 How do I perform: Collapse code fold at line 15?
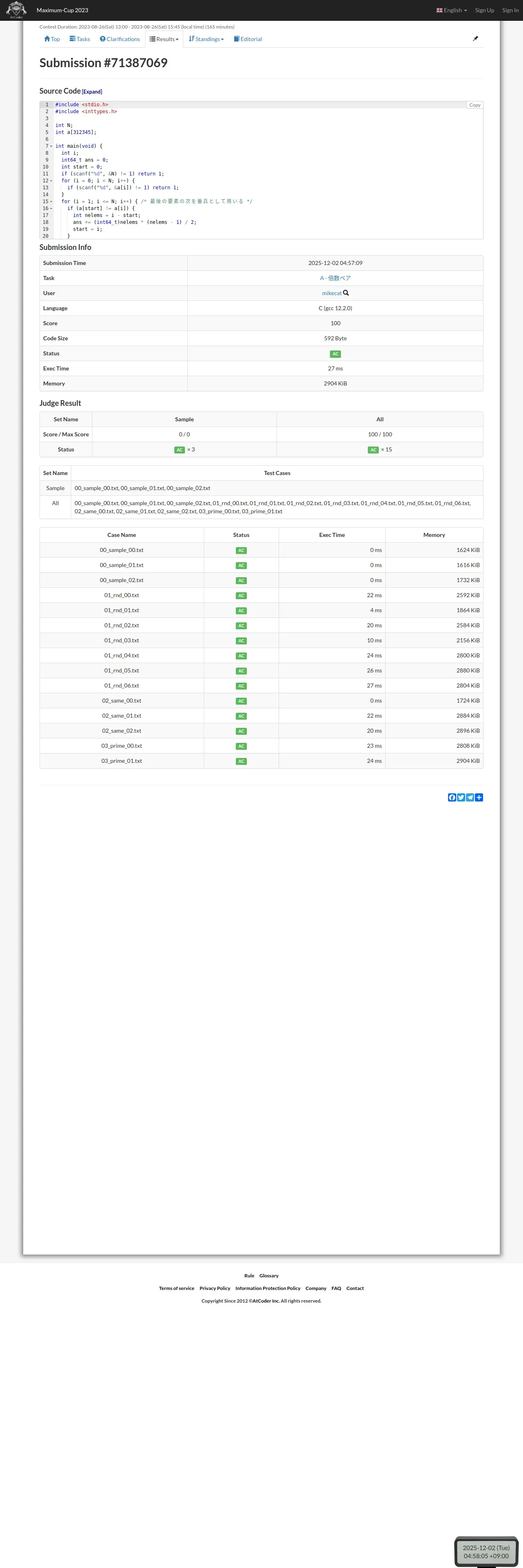tap(51, 201)
